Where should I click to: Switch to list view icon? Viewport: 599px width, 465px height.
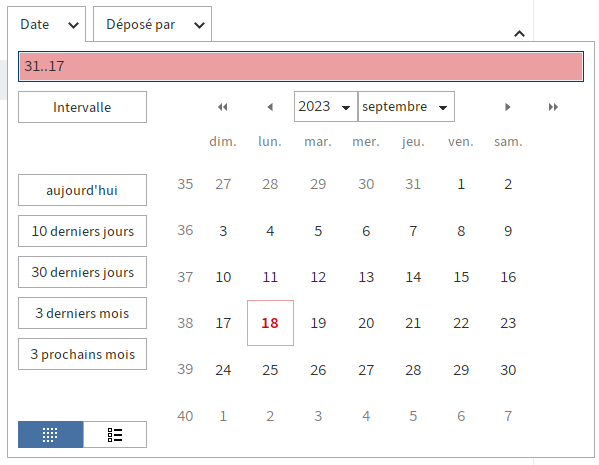click(115, 434)
